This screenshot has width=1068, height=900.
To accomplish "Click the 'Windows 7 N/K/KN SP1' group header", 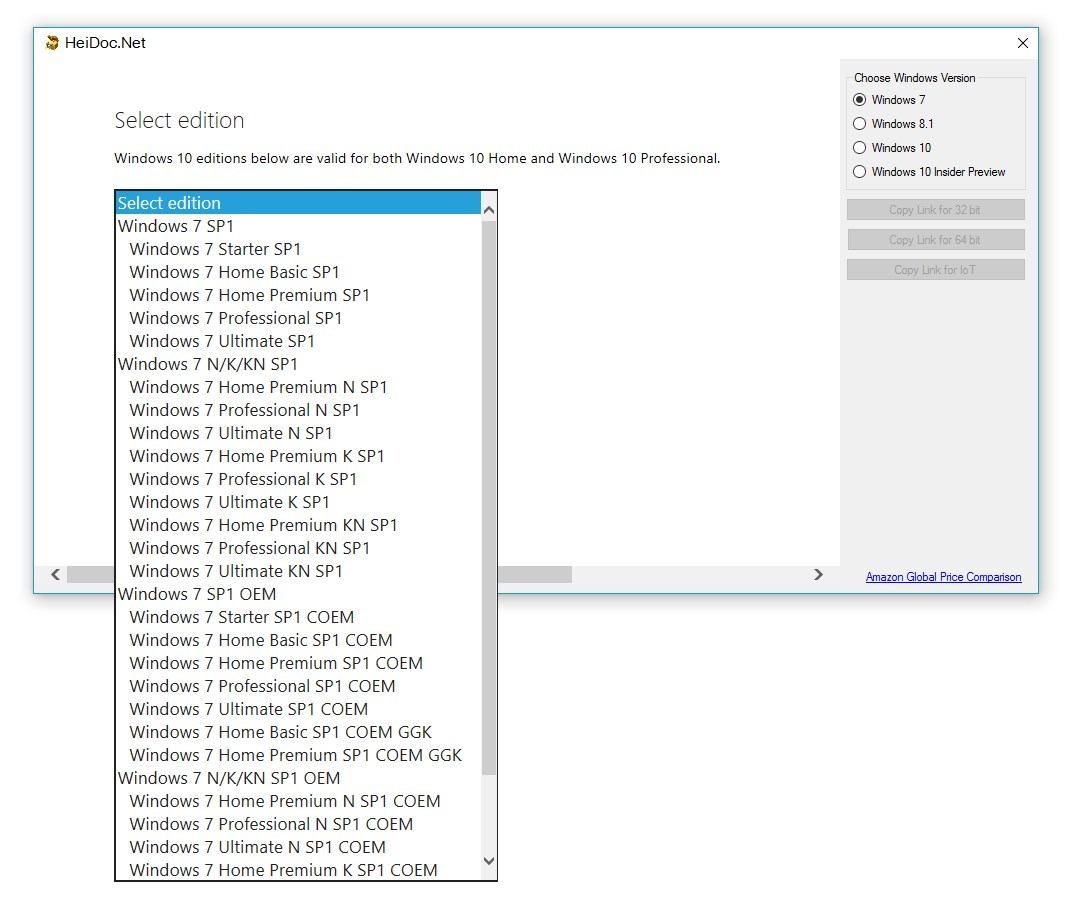I will click(x=298, y=364).
